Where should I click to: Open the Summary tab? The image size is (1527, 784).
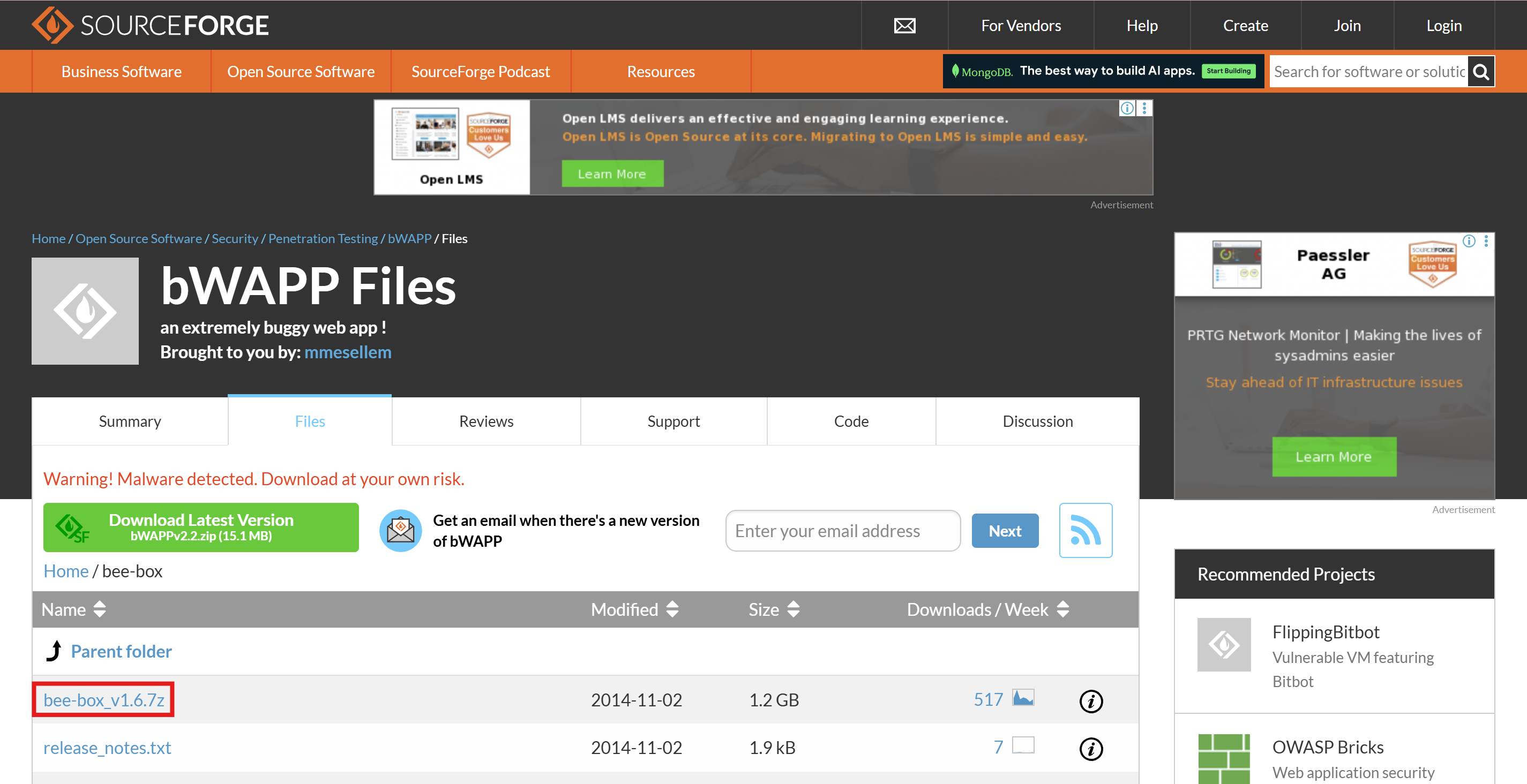click(x=129, y=421)
